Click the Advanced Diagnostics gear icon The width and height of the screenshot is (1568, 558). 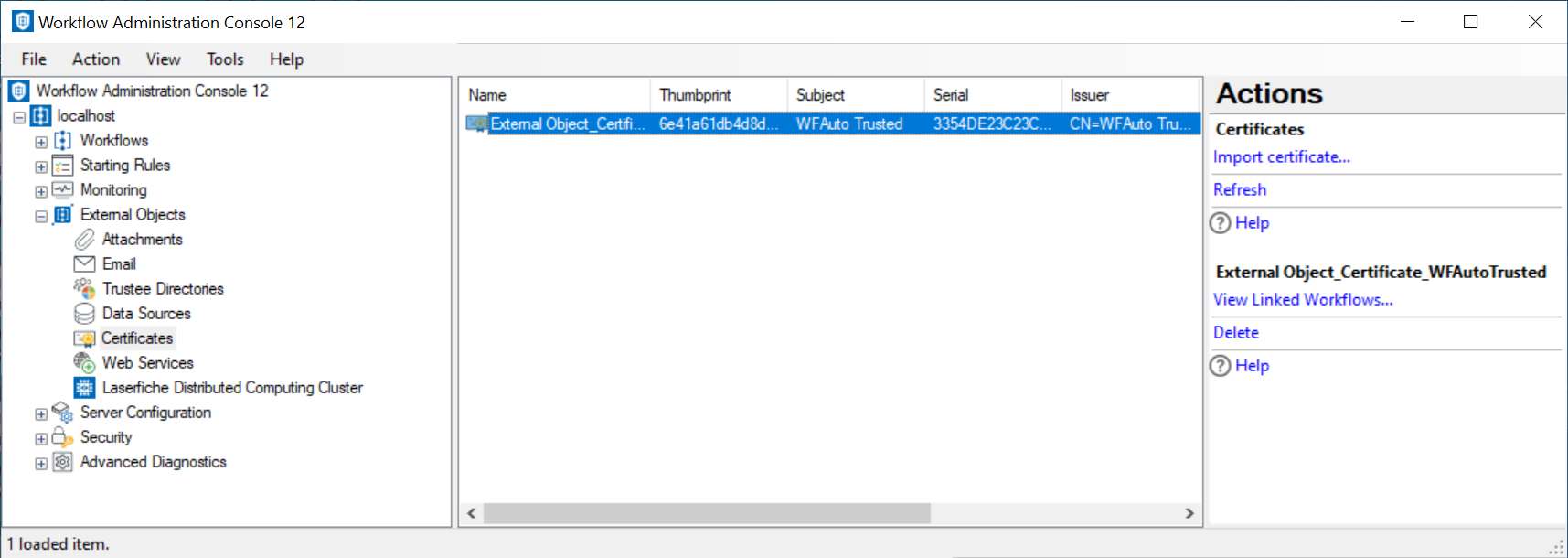click(62, 462)
